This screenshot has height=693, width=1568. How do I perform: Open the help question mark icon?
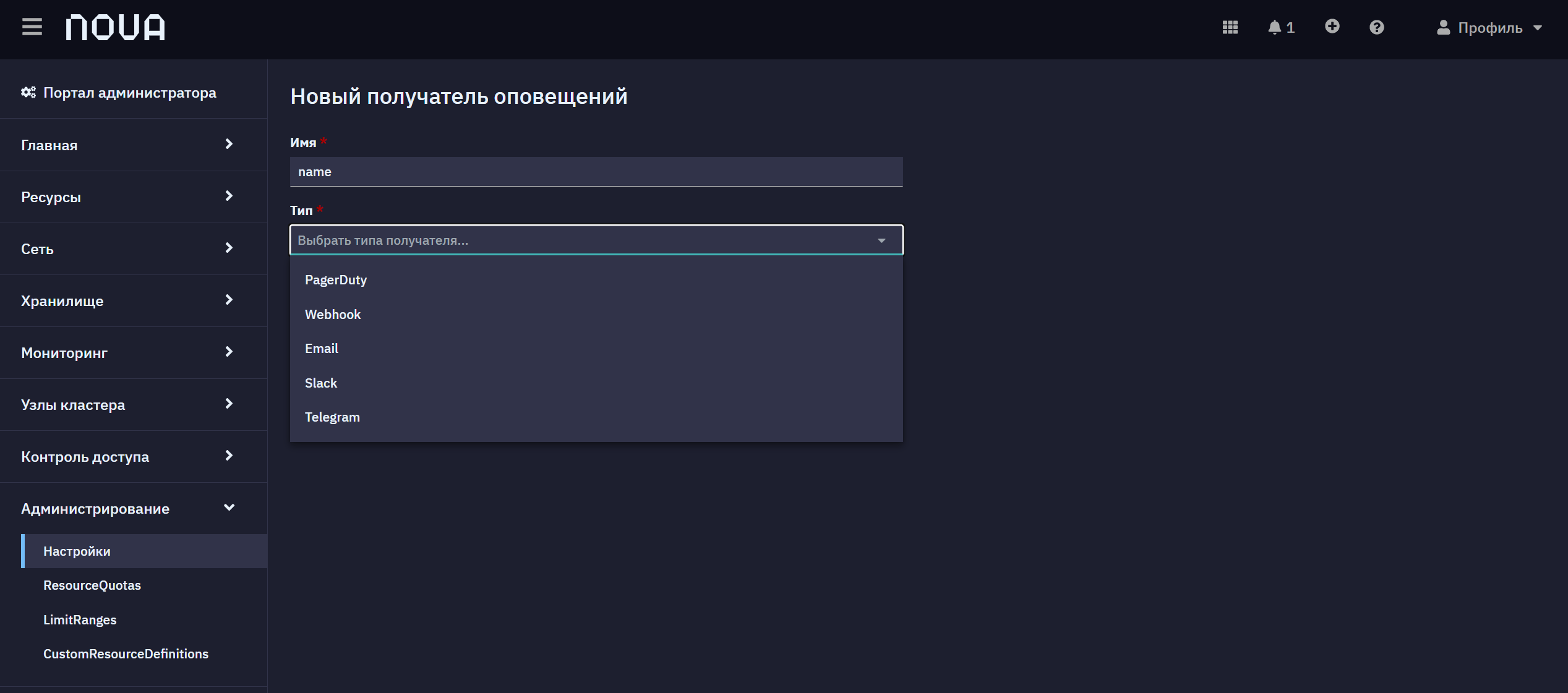pyautogui.click(x=1376, y=27)
